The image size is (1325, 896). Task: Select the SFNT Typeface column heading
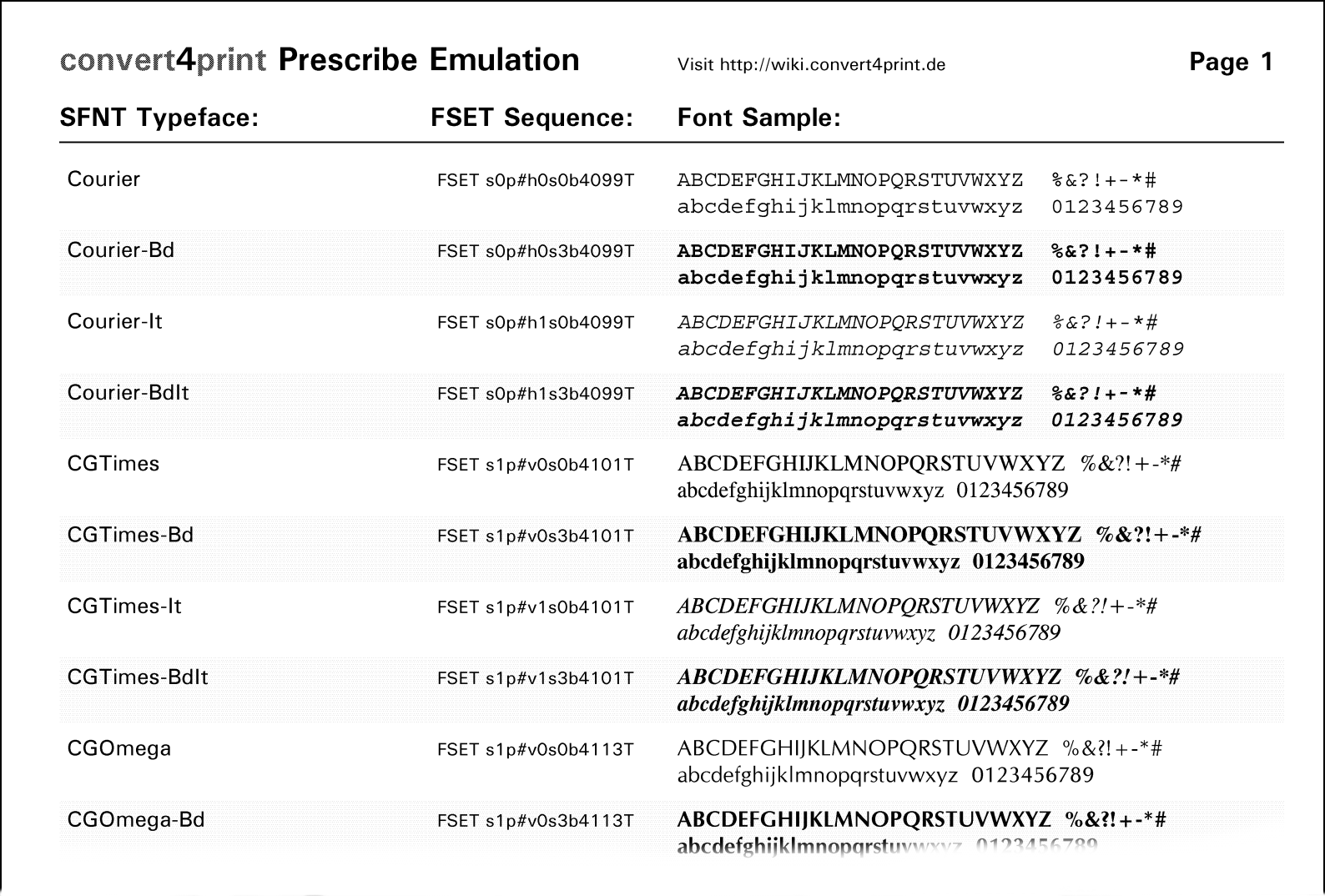tap(159, 118)
